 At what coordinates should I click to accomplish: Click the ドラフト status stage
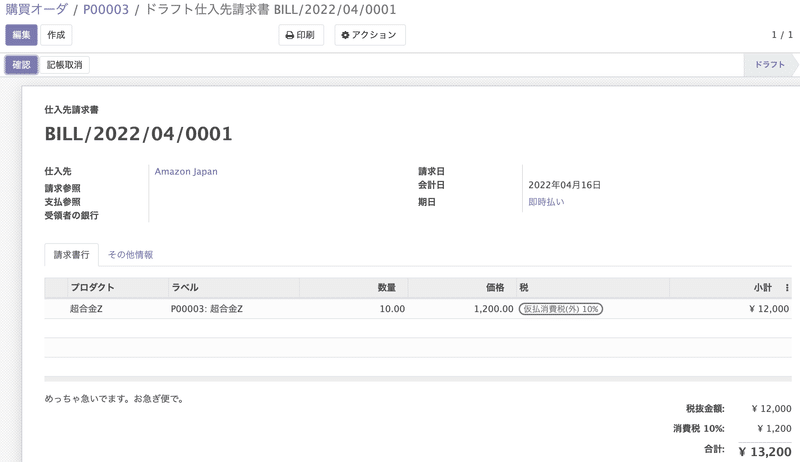click(770, 65)
